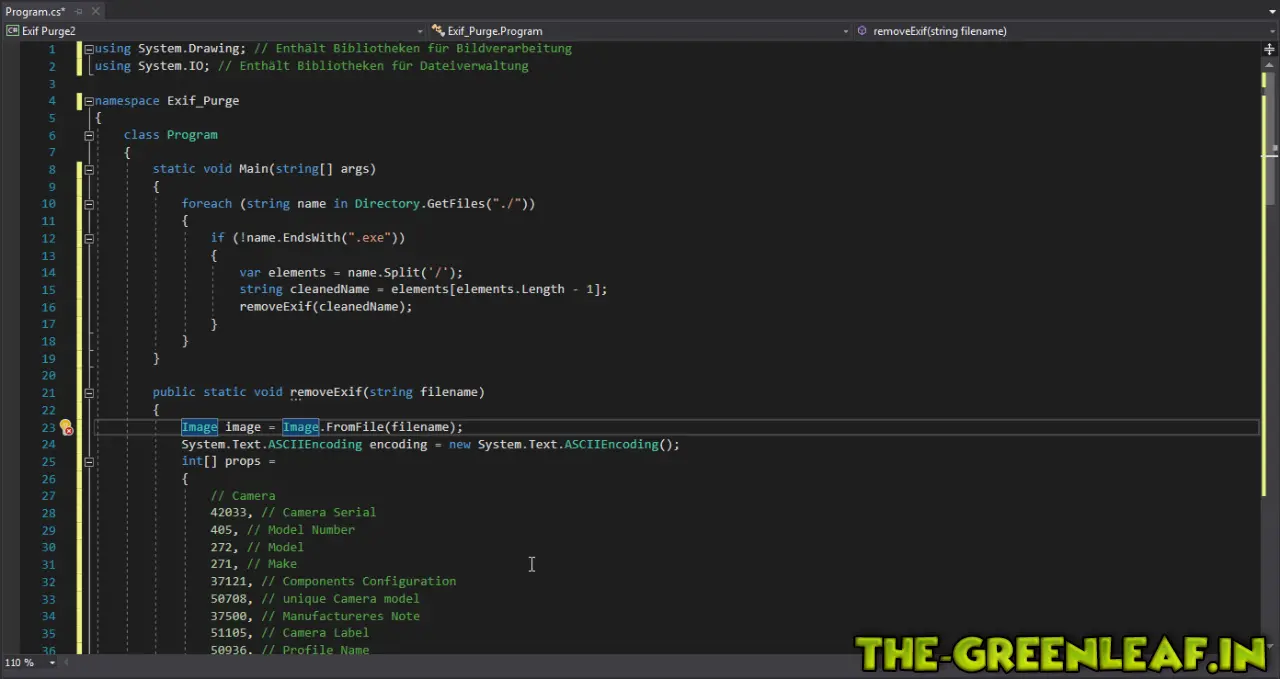The image size is (1280, 679).
Task: Click the lightbulb quick-fix icon on line 23
Action: pos(66,427)
